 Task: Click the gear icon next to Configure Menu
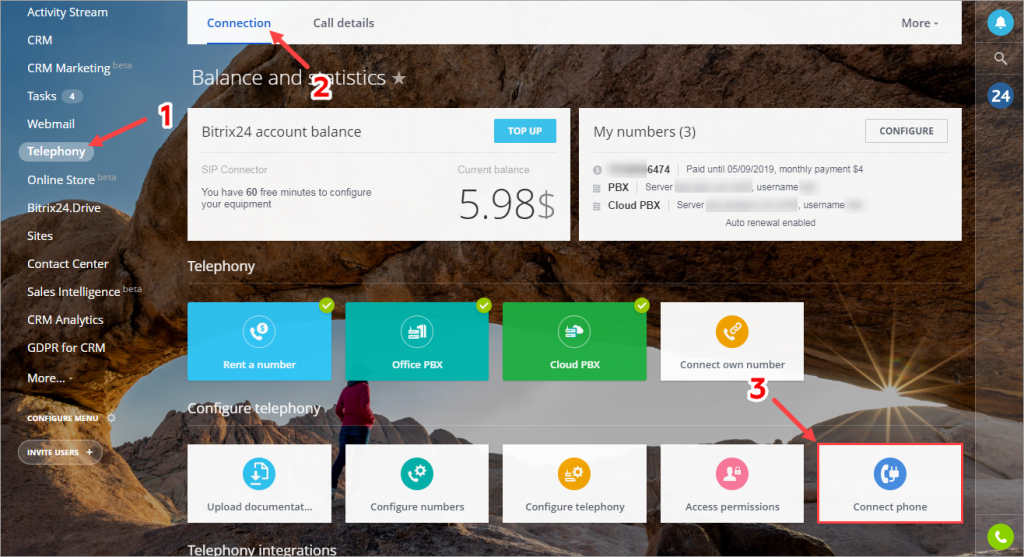pos(111,418)
